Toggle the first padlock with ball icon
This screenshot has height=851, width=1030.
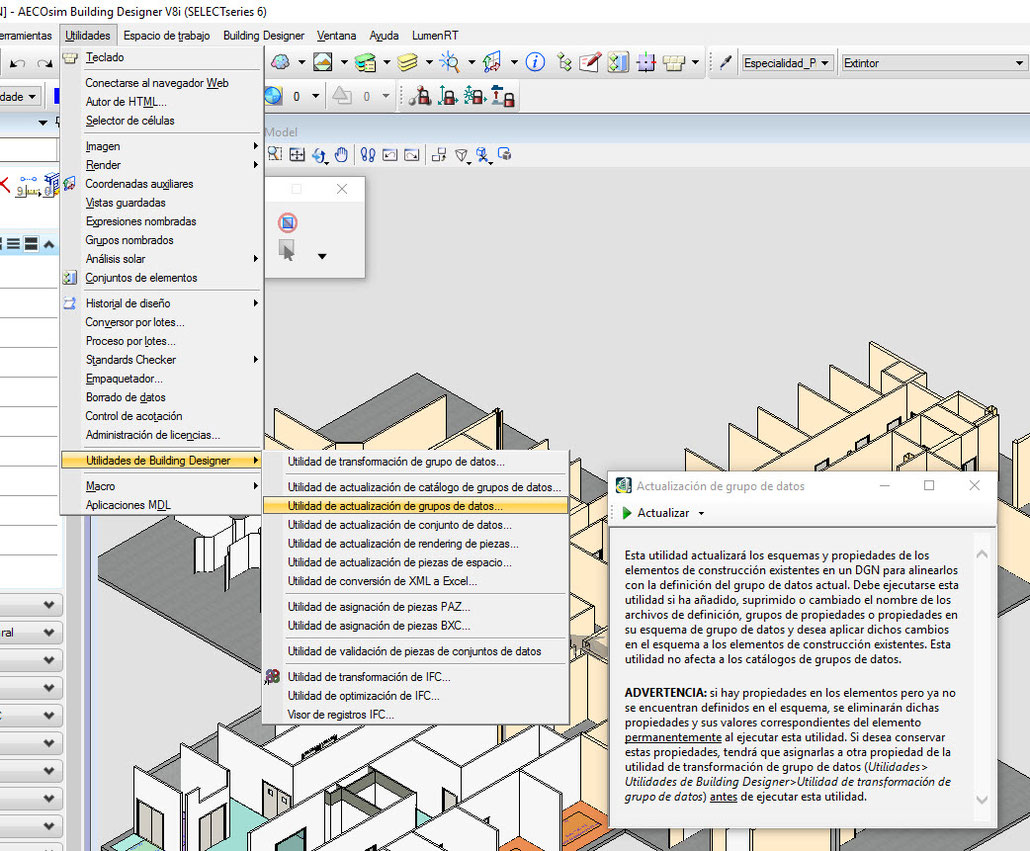420,97
